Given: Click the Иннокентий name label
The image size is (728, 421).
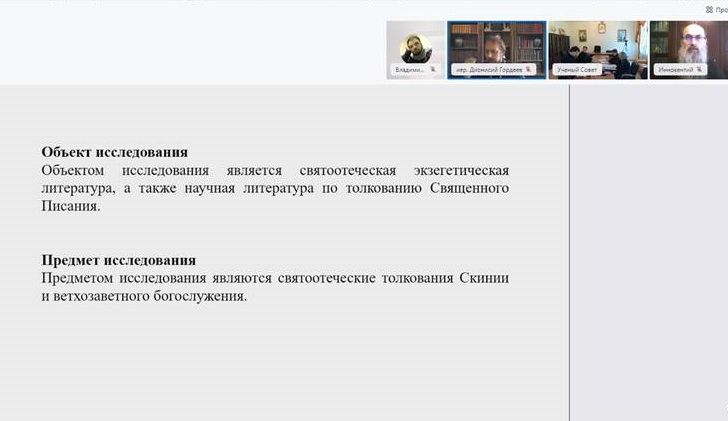Looking at the screenshot, I should tap(676, 70).
